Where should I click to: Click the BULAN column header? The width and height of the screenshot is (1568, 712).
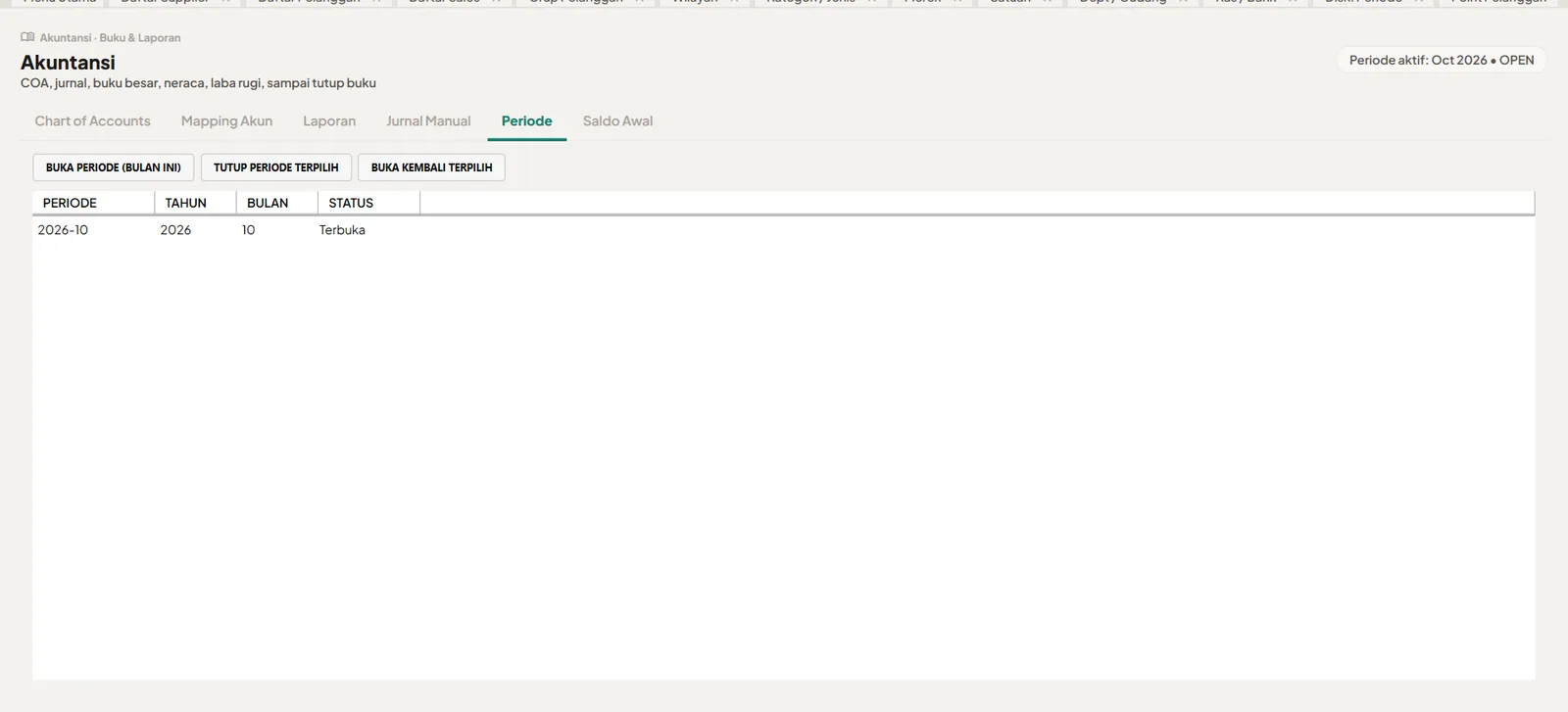[x=277, y=203]
